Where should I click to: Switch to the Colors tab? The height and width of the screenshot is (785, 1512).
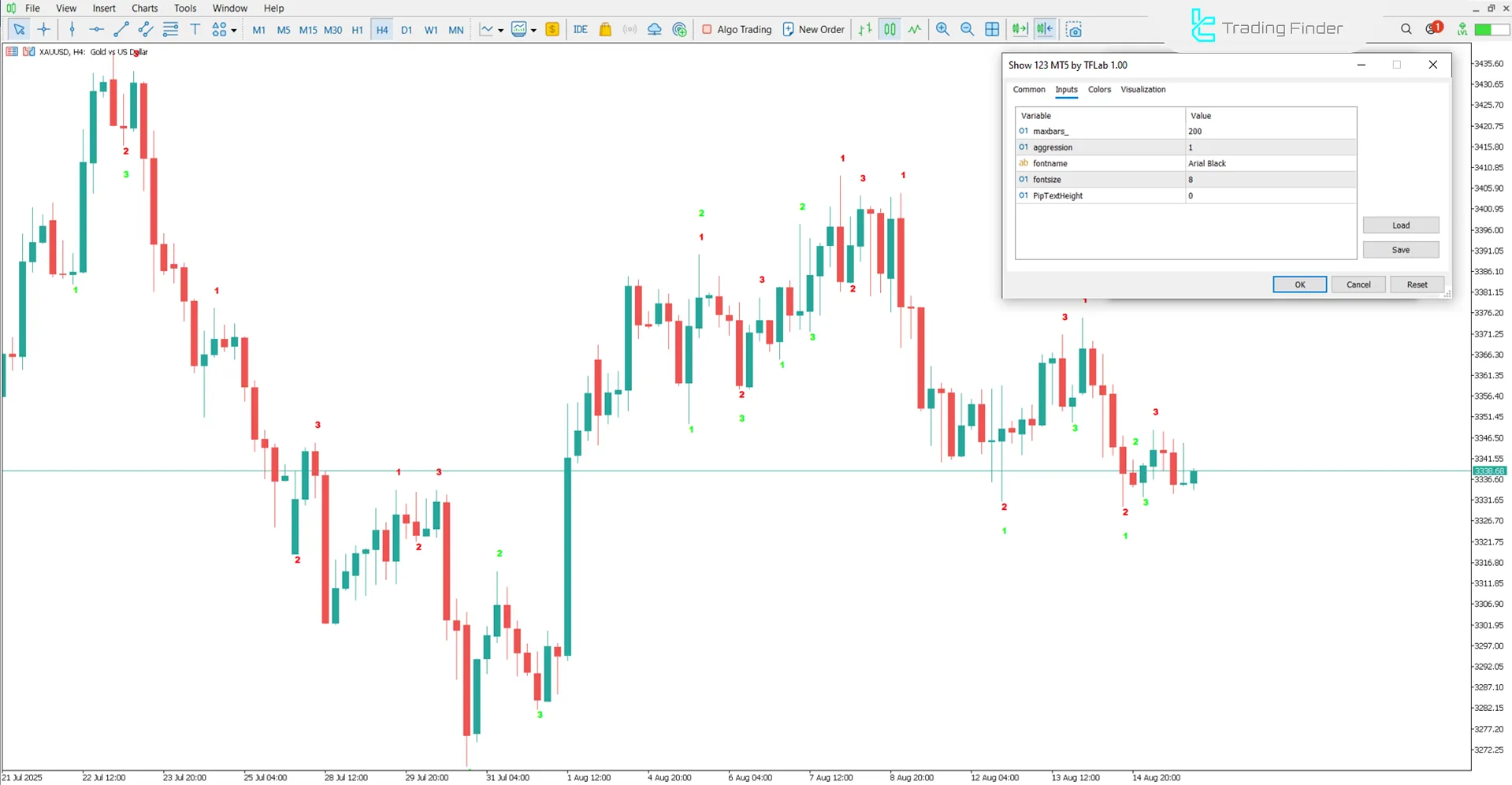1099,89
